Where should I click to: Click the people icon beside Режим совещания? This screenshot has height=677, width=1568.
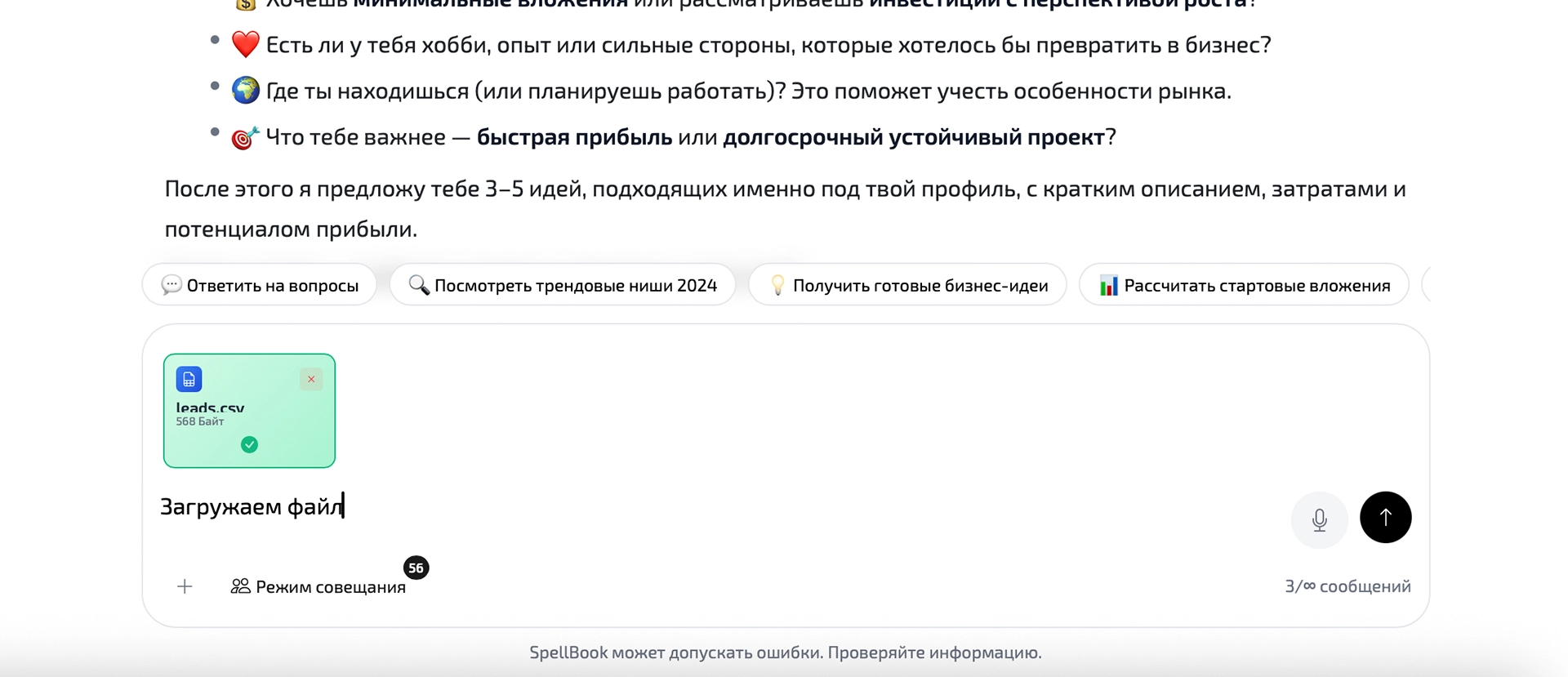click(x=240, y=586)
